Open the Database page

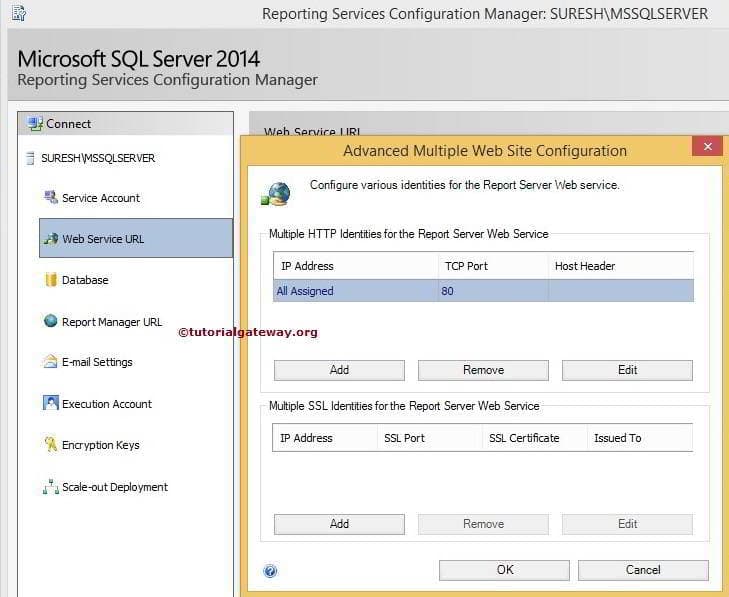(85, 280)
